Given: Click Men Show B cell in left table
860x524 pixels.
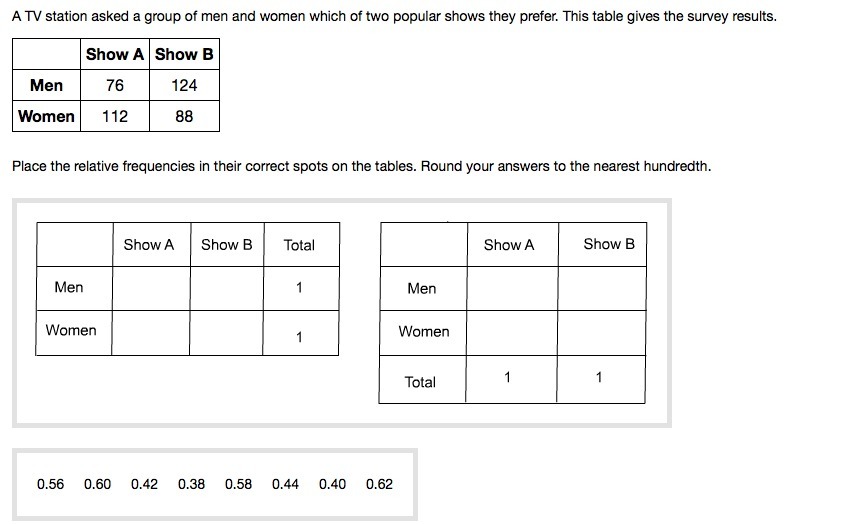Looking at the screenshot, I should [227, 289].
